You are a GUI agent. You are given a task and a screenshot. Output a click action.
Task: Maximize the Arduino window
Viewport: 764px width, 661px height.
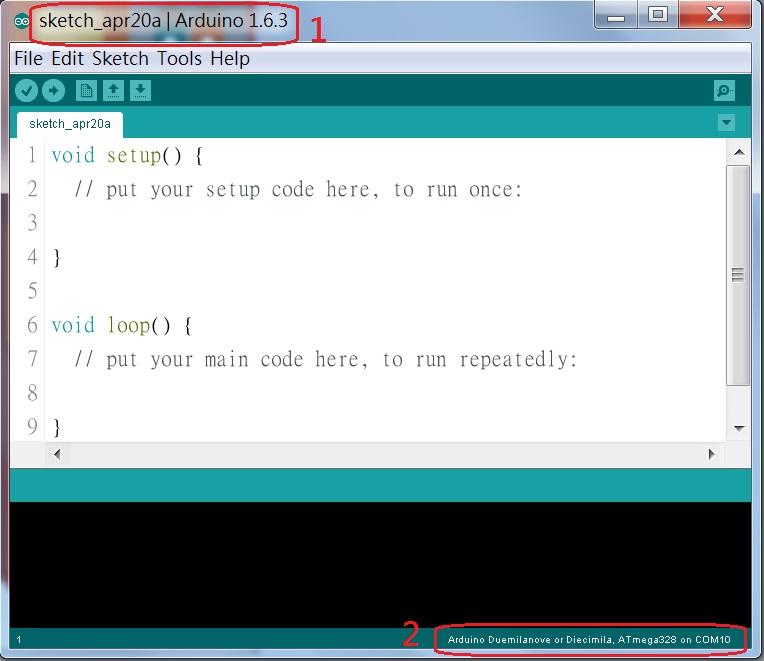[x=658, y=16]
